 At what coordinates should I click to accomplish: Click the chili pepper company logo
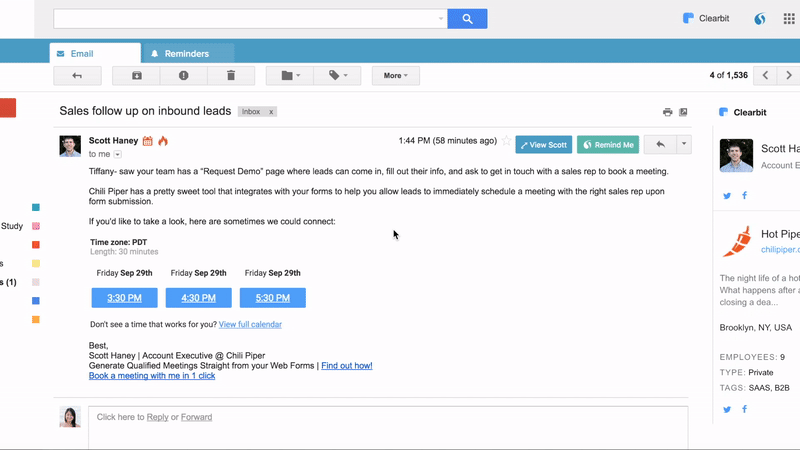(x=738, y=241)
